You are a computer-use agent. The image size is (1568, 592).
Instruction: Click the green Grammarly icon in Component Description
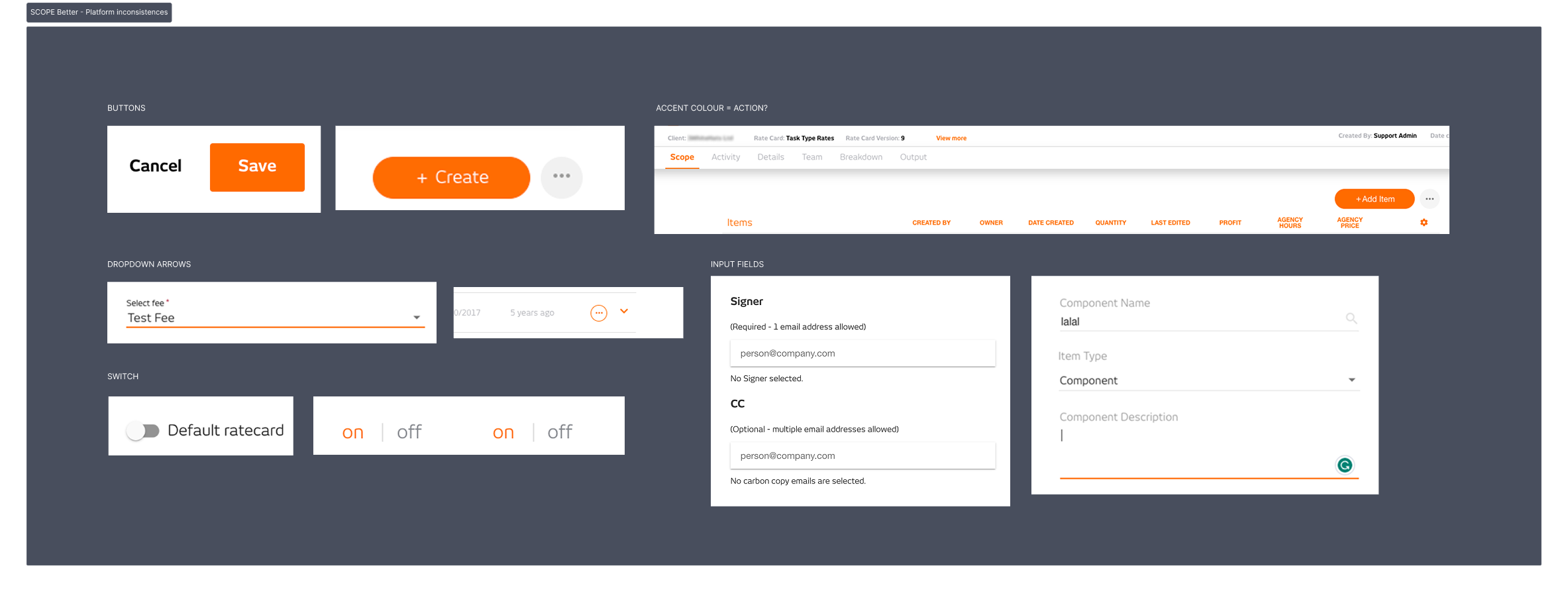(1345, 465)
